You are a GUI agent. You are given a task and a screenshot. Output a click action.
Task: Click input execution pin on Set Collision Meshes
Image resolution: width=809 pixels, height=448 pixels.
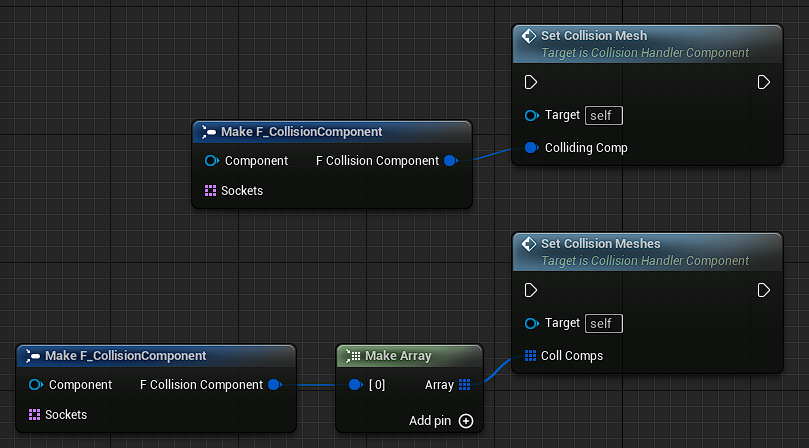531,290
